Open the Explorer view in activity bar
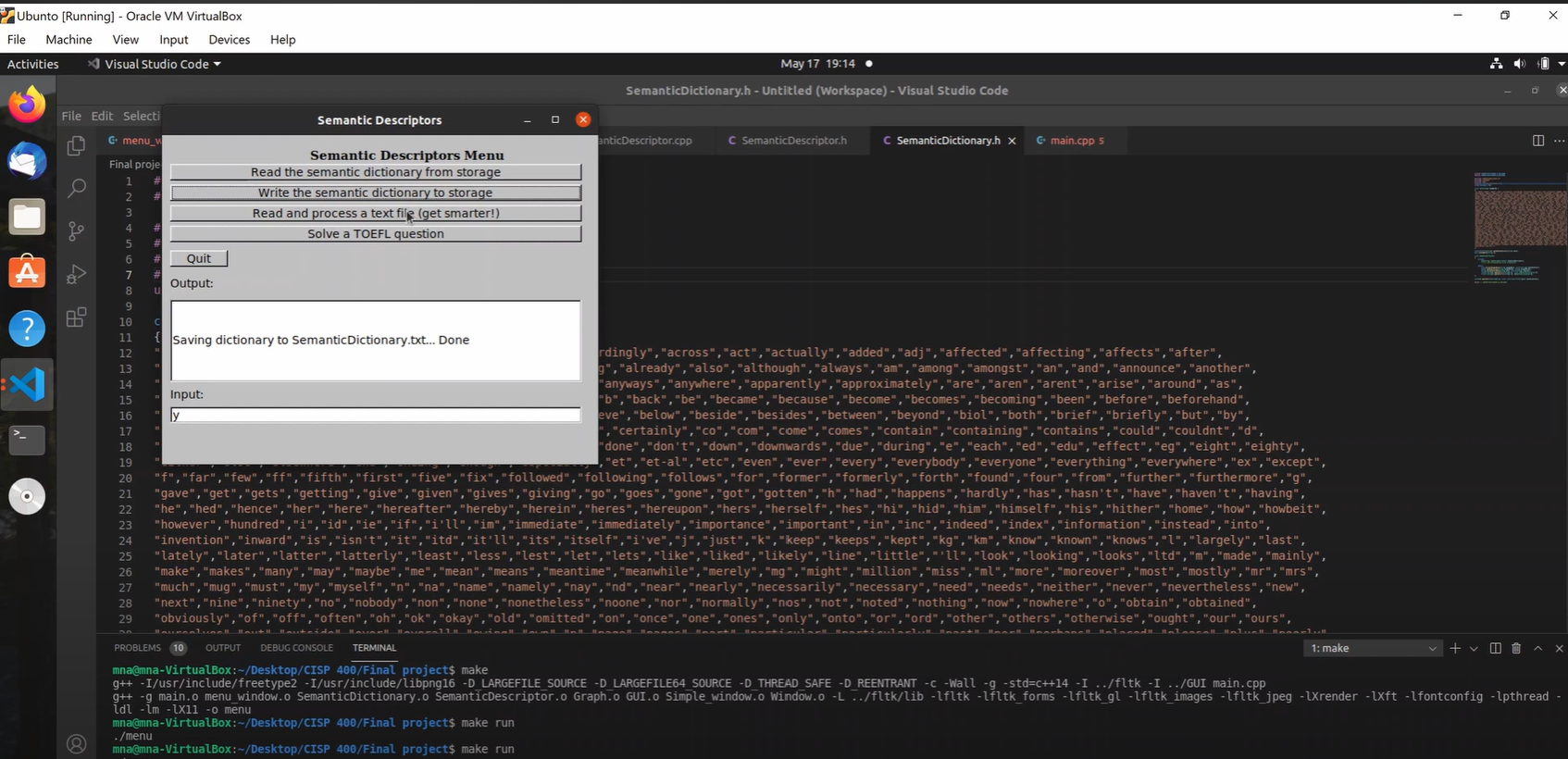Image resolution: width=1568 pixels, height=759 pixels. pos(77,146)
